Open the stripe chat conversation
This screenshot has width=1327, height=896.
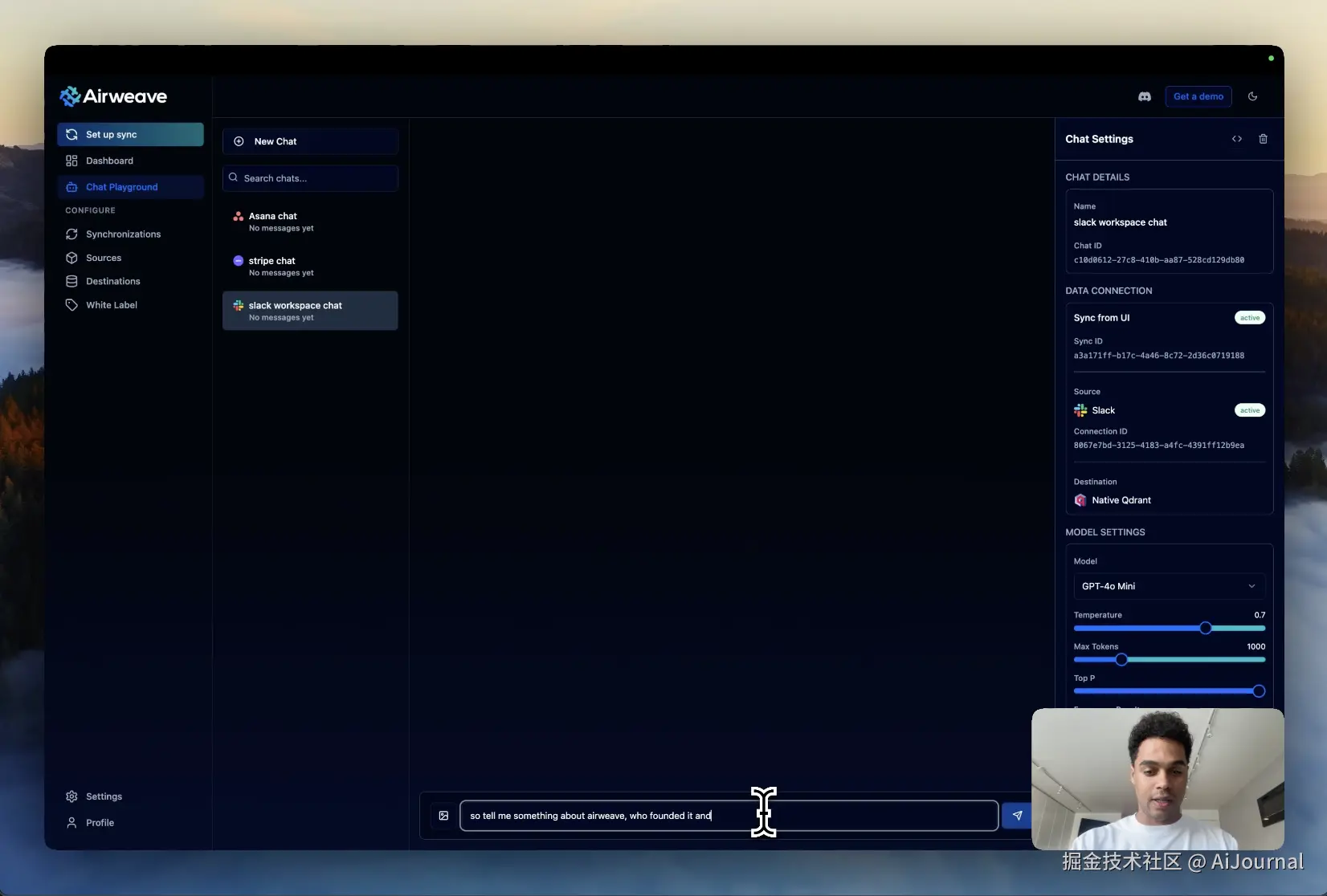[310, 267]
